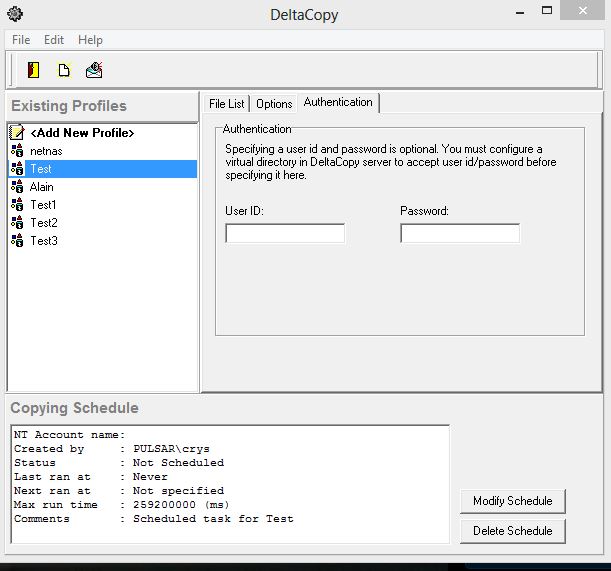This screenshot has width=611, height=571.
Task: Switch to the Options tab
Action: 274,104
